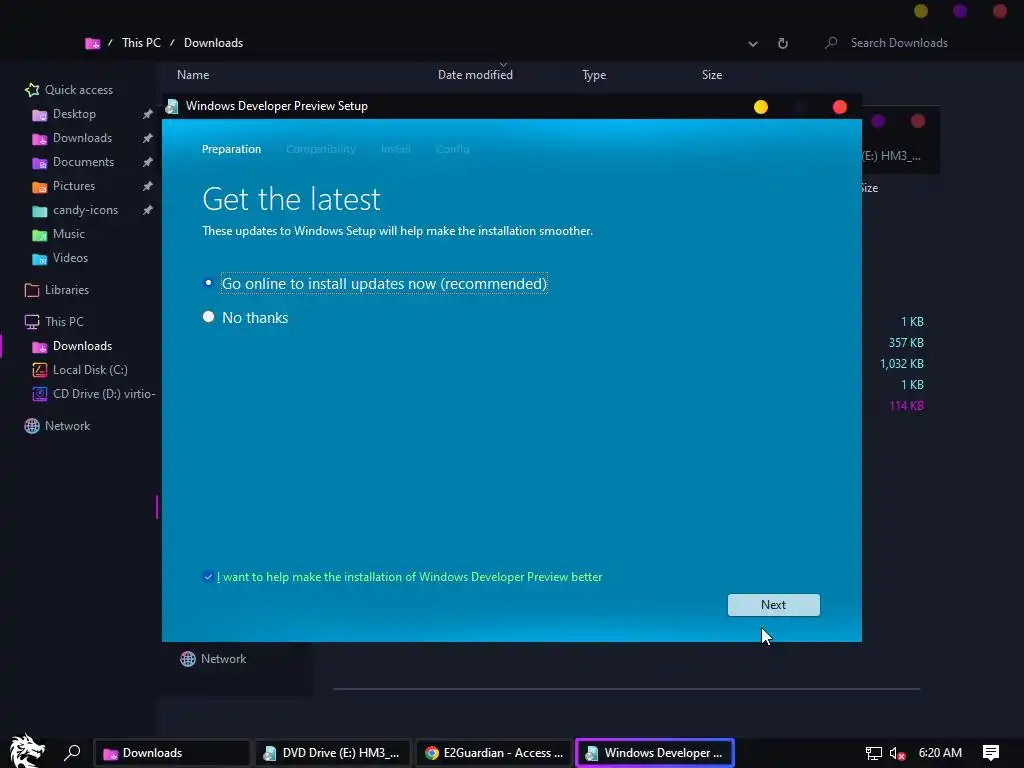Screen dimensions: 1024x768
Task: Click the Videos folder icon
Action: [40, 259]
